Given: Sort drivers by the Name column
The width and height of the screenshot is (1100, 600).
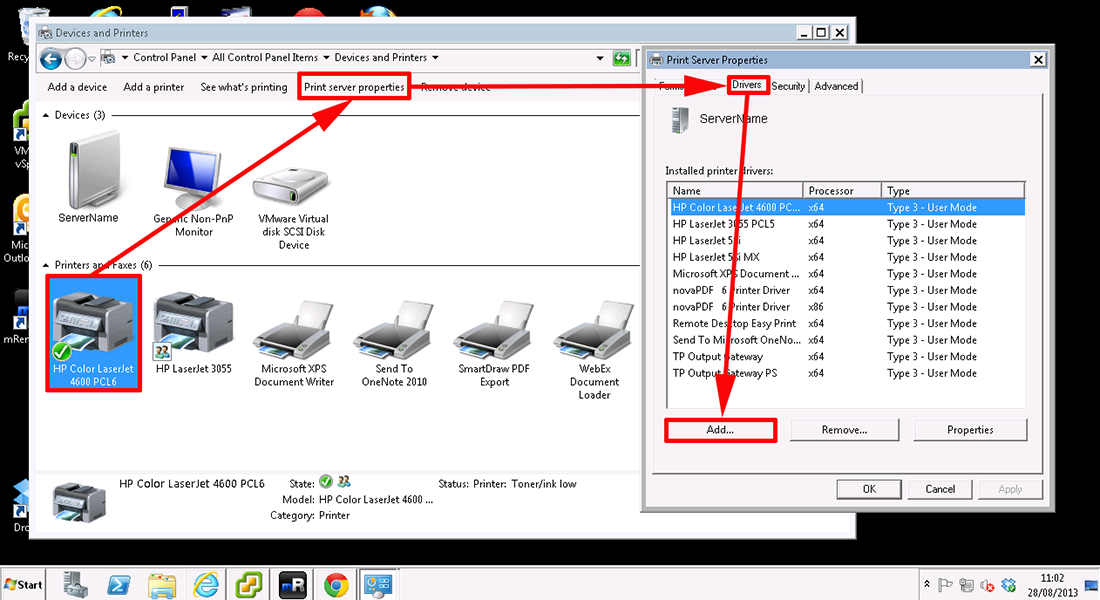Looking at the screenshot, I should (x=735, y=191).
